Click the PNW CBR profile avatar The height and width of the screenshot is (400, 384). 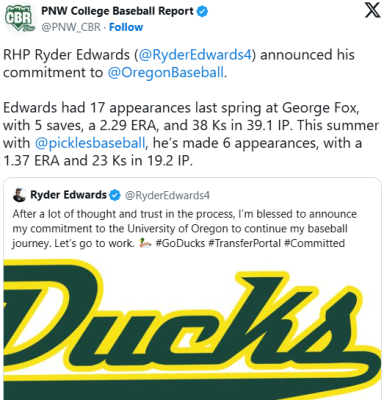pos(19,18)
